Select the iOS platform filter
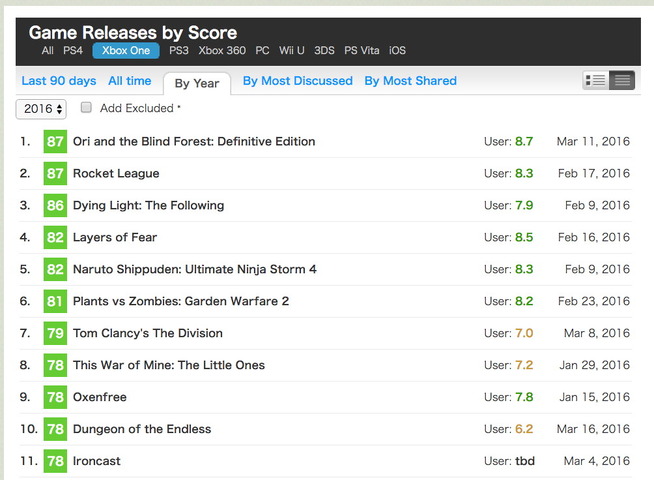Viewport: 654px width, 480px height. coord(397,50)
